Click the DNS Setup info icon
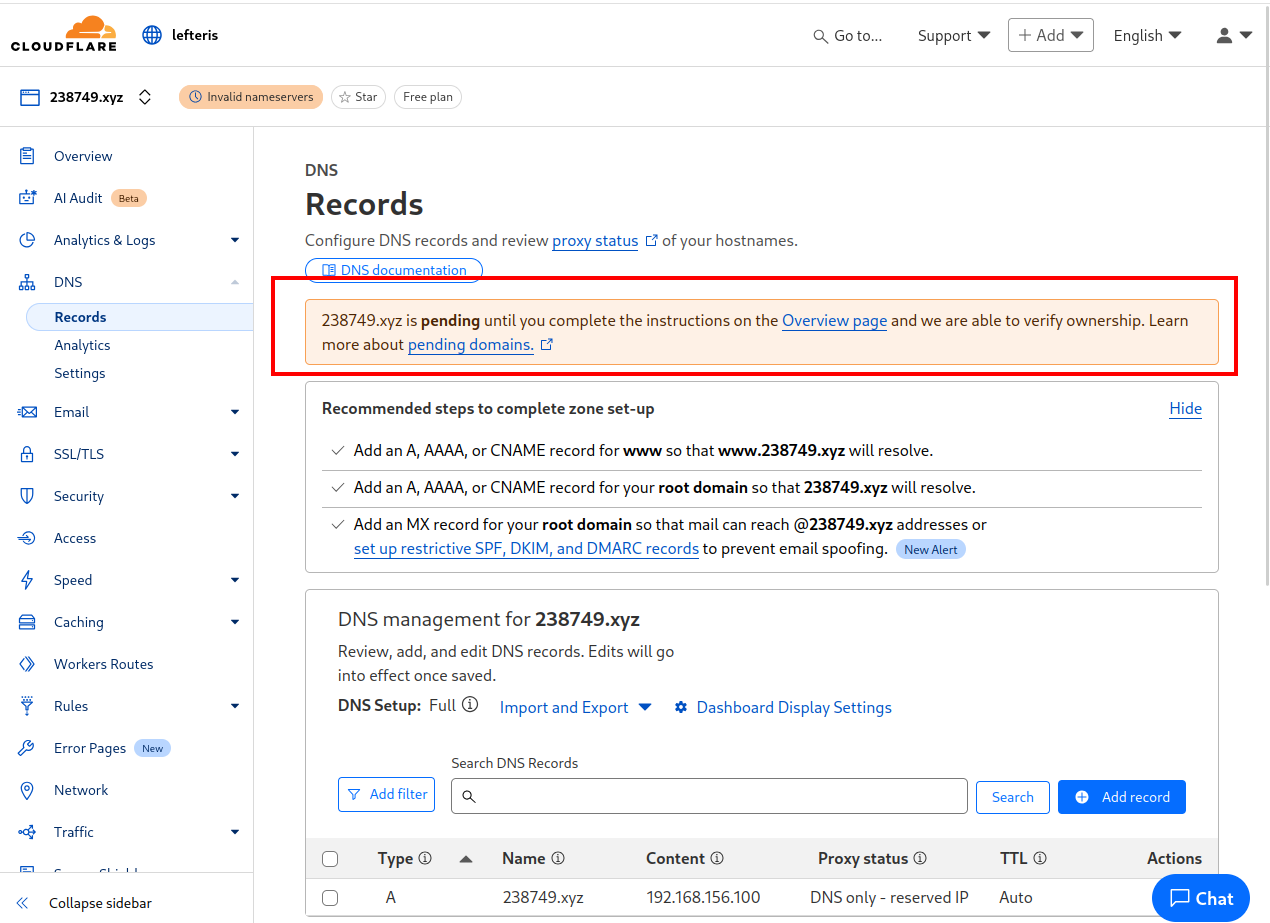The width and height of the screenshot is (1270, 923). click(x=470, y=705)
